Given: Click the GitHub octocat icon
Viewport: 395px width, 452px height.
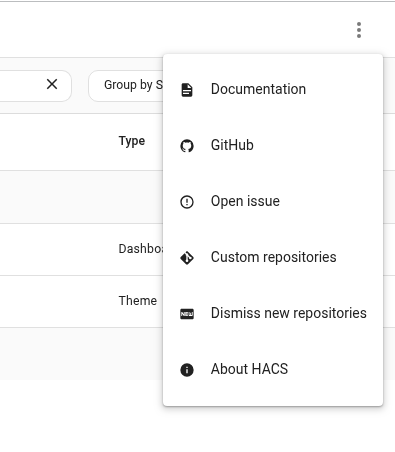Looking at the screenshot, I should pyautogui.click(x=187, y=146).
